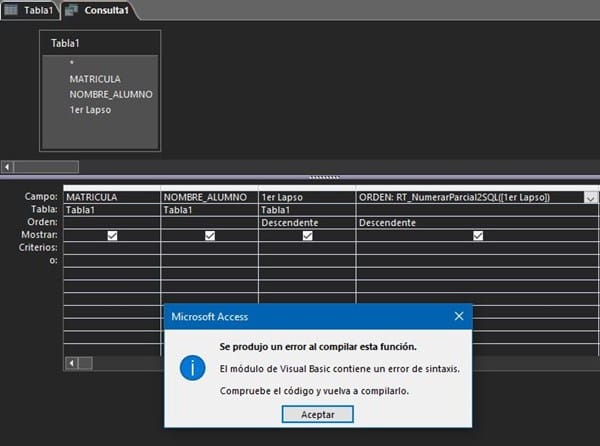Click the NOMBRE_ALUMNO Campo cell in grid
The height and width of the screenshot is (446, 600).
click(209, 197)
